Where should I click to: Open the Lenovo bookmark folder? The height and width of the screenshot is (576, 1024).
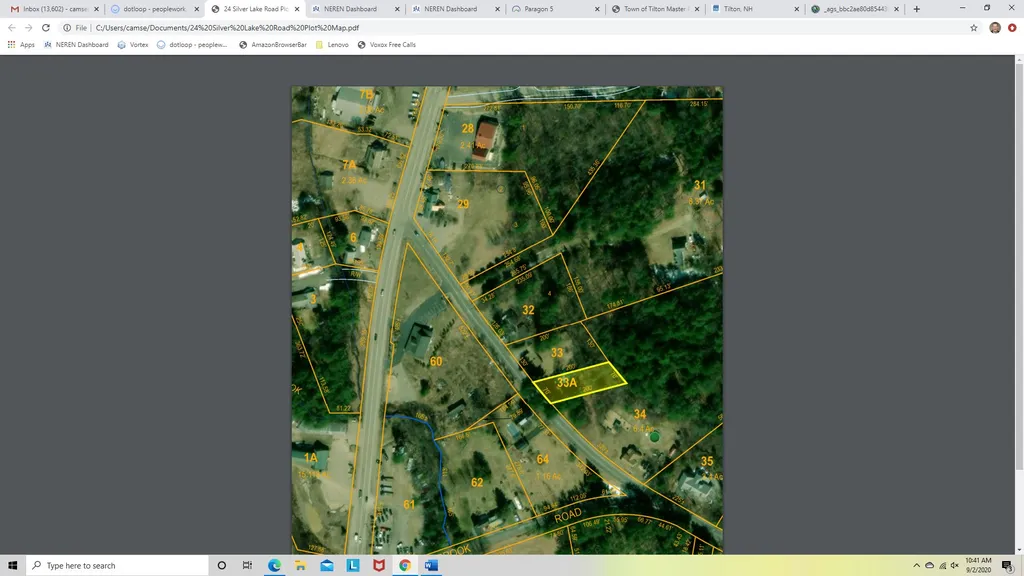click(332, 45)
